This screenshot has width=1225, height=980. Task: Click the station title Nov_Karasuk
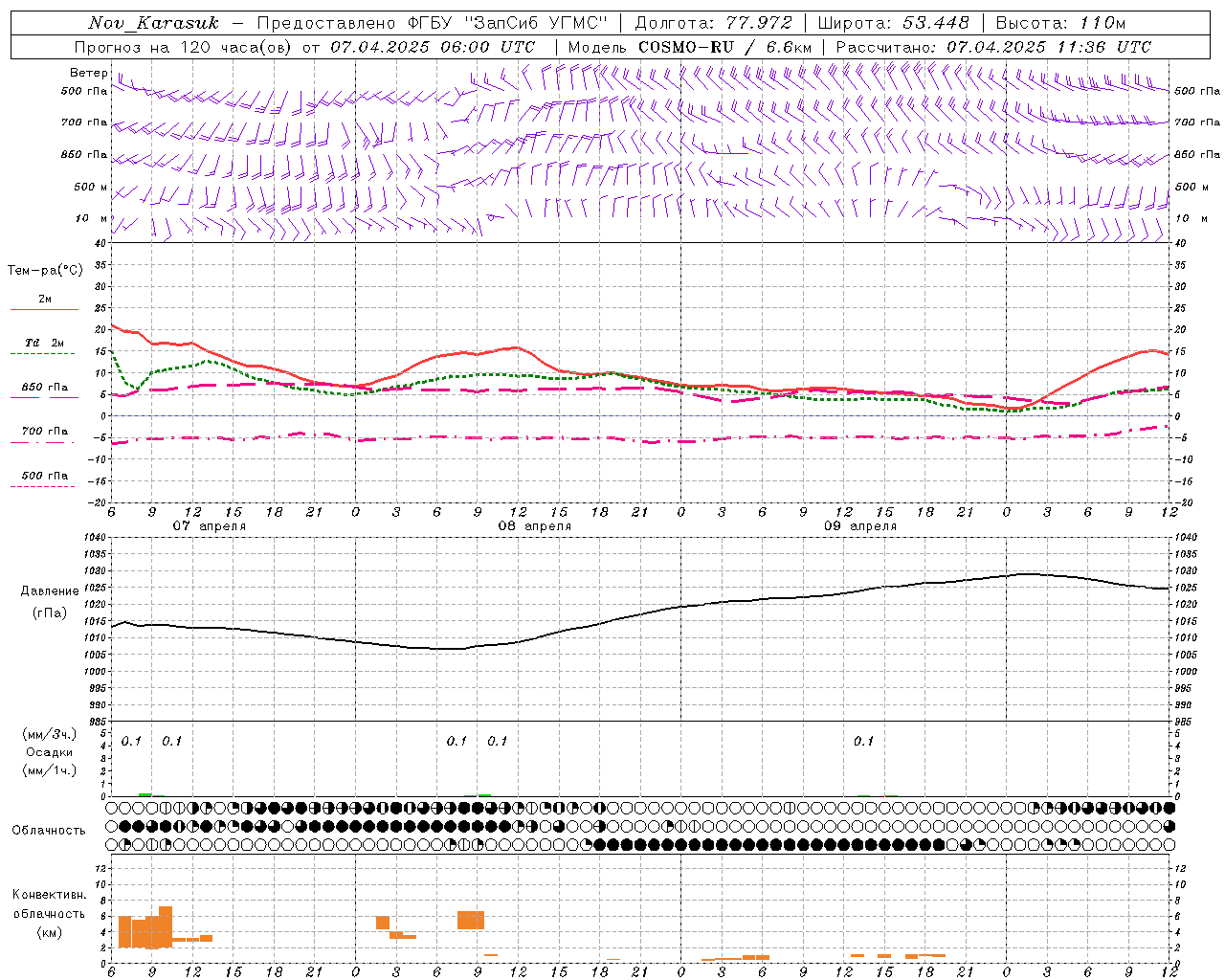coord(153,23)
